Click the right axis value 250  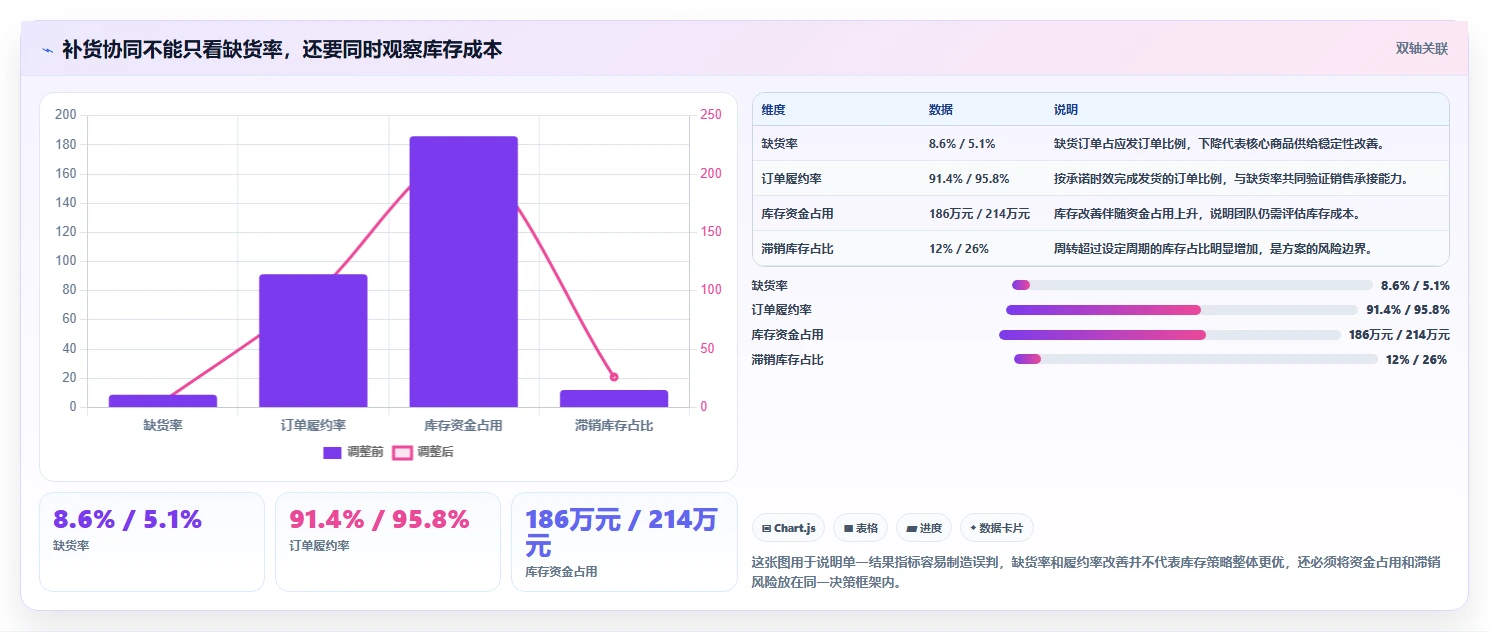[x=711, y=115]
